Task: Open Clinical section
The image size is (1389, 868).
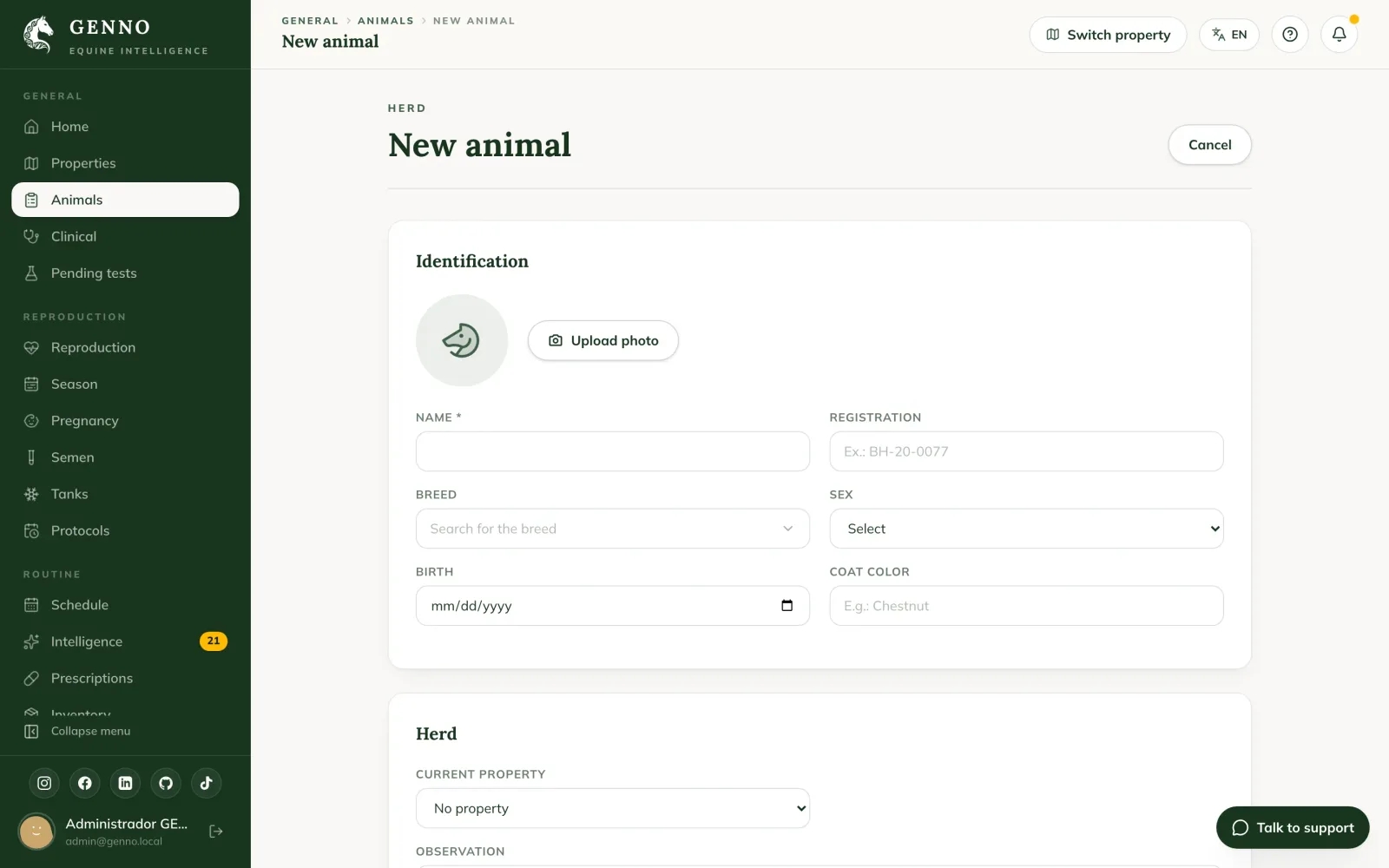Action: pyautogui.click(x=125, y=236)
